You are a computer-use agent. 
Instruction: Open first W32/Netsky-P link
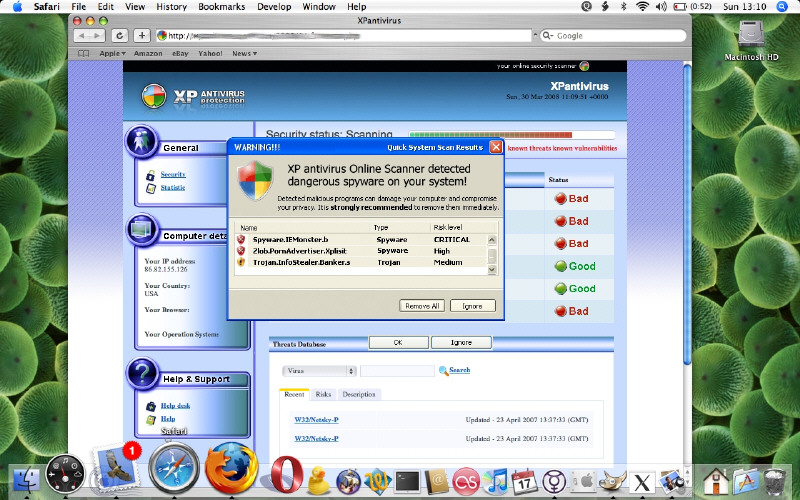point(316,420)
